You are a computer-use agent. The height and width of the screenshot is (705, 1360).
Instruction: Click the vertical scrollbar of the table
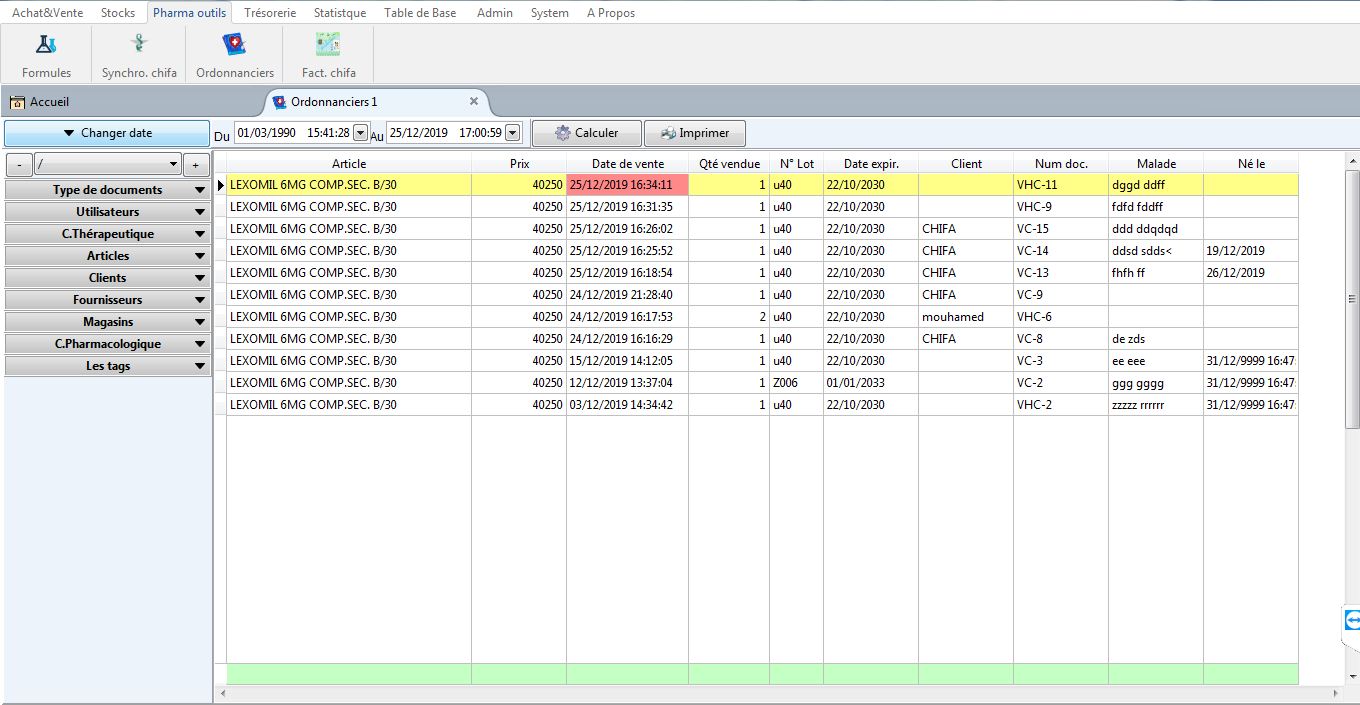1352,300
